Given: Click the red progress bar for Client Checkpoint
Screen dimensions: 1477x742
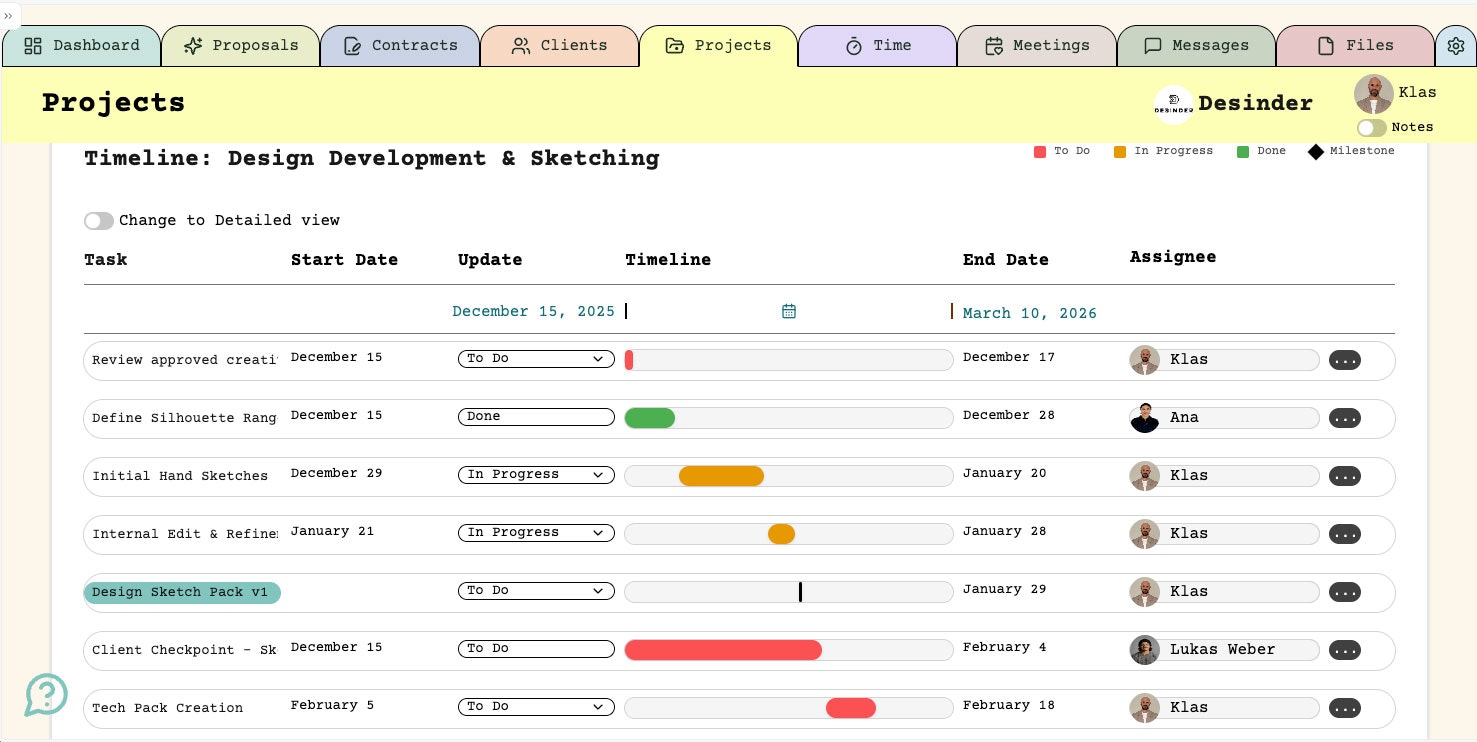Looking at the screenshot, I should point(723,650).
